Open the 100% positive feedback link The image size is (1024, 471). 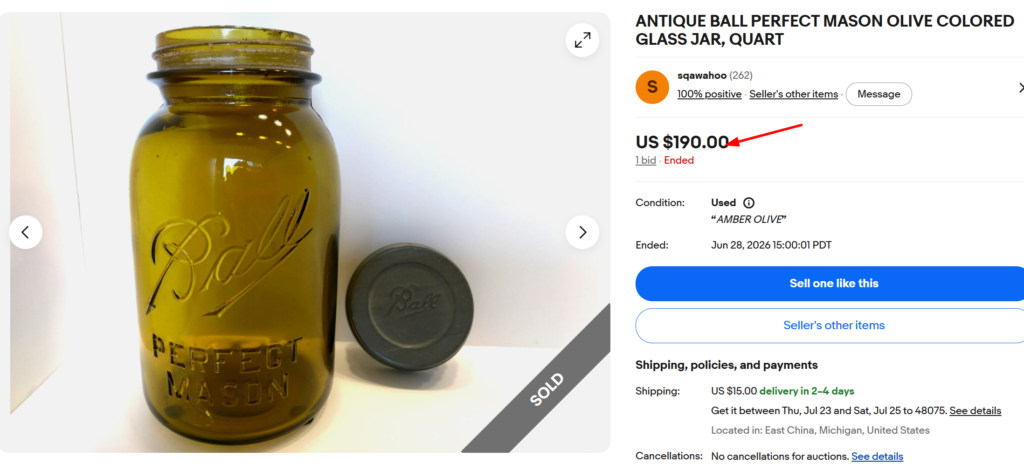click(x=709, y=94)
